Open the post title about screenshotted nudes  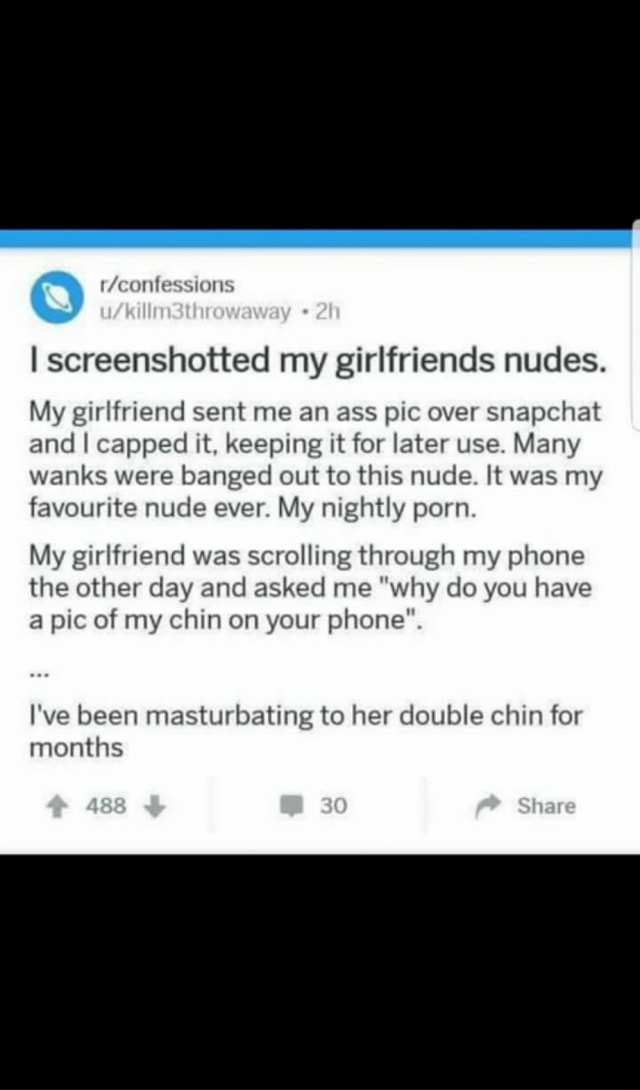click(x=317, y=359)
